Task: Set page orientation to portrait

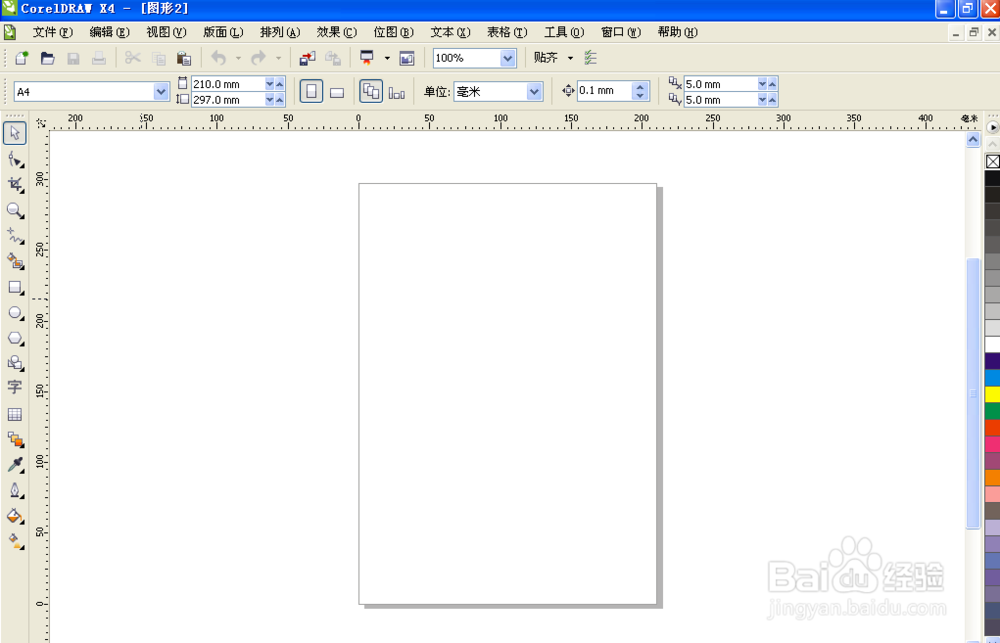Action: (311, 91)
